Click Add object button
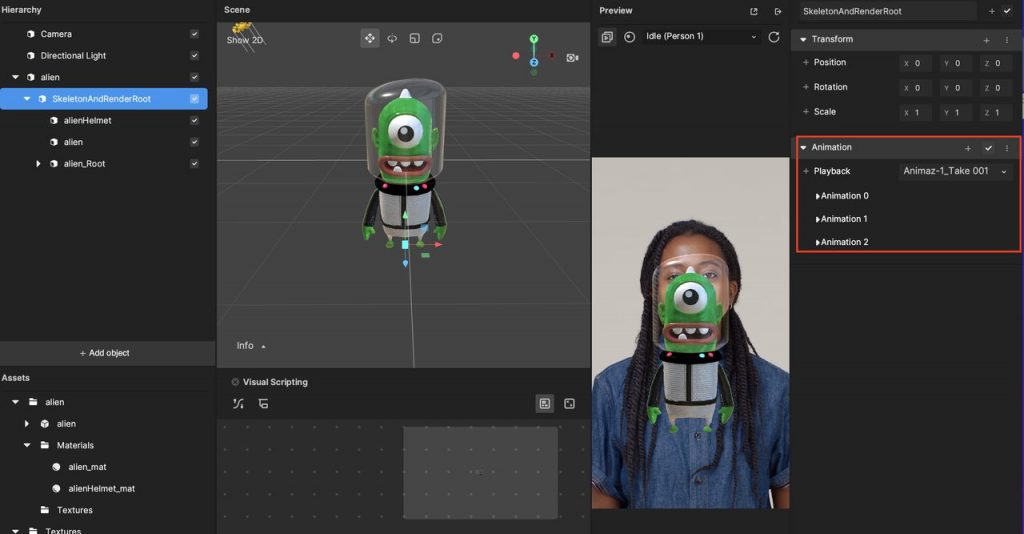 (x=104, y=353)
